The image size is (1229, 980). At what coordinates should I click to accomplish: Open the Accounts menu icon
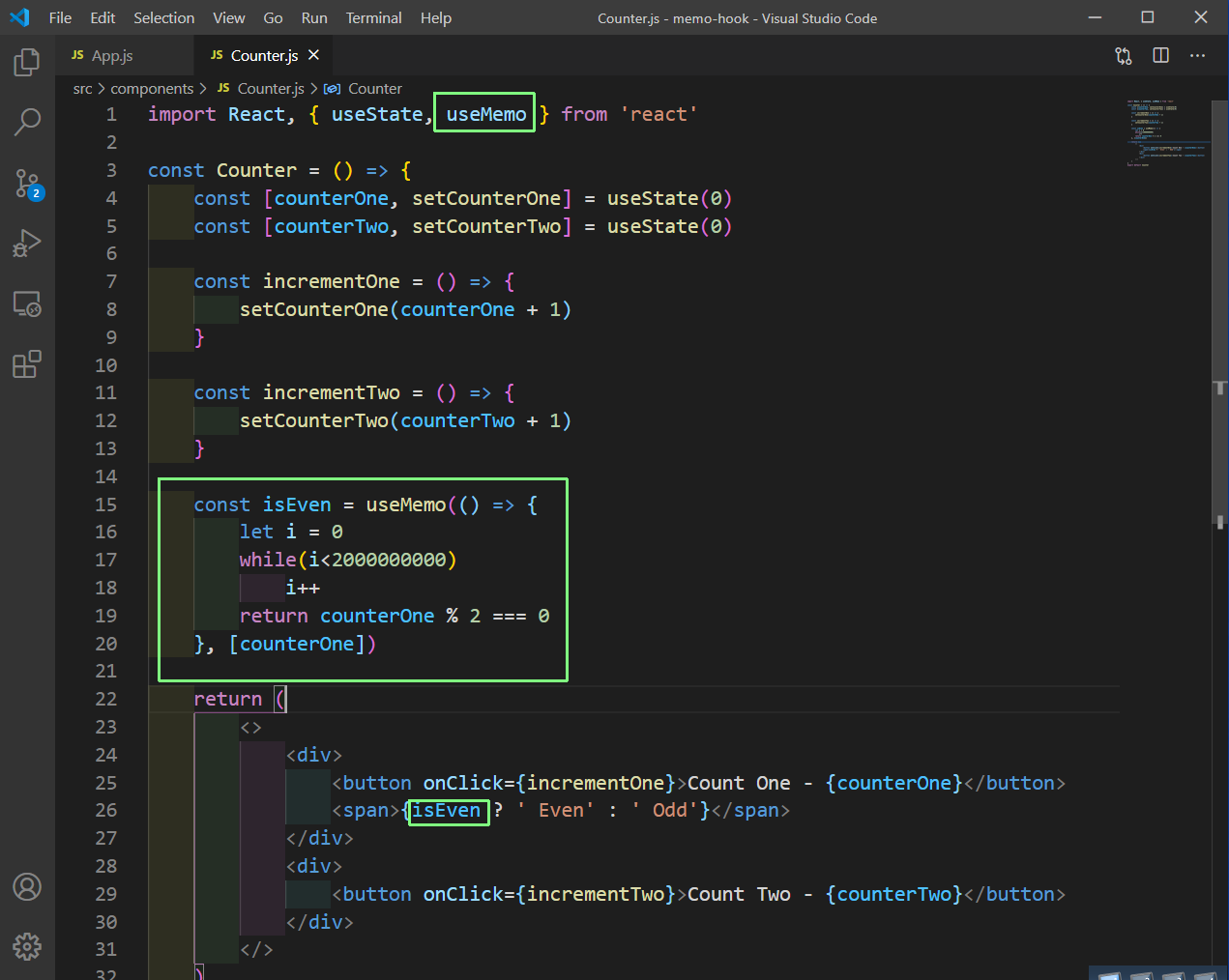(x=27, y=886)
